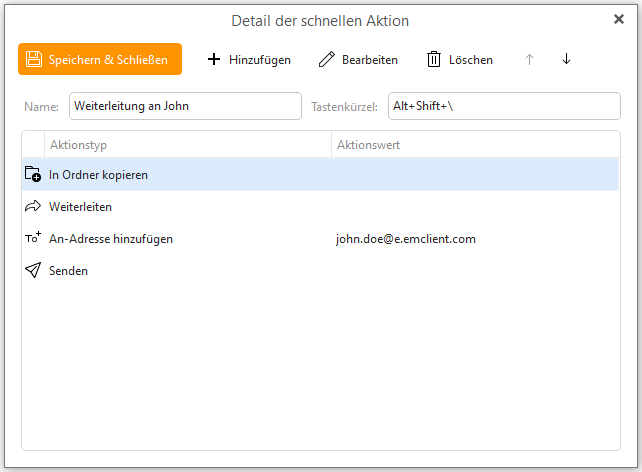The height and width of the screenshot is (472, 642).
Task: Click the john.doe@e.emclient.com action value
Action: 406,239
